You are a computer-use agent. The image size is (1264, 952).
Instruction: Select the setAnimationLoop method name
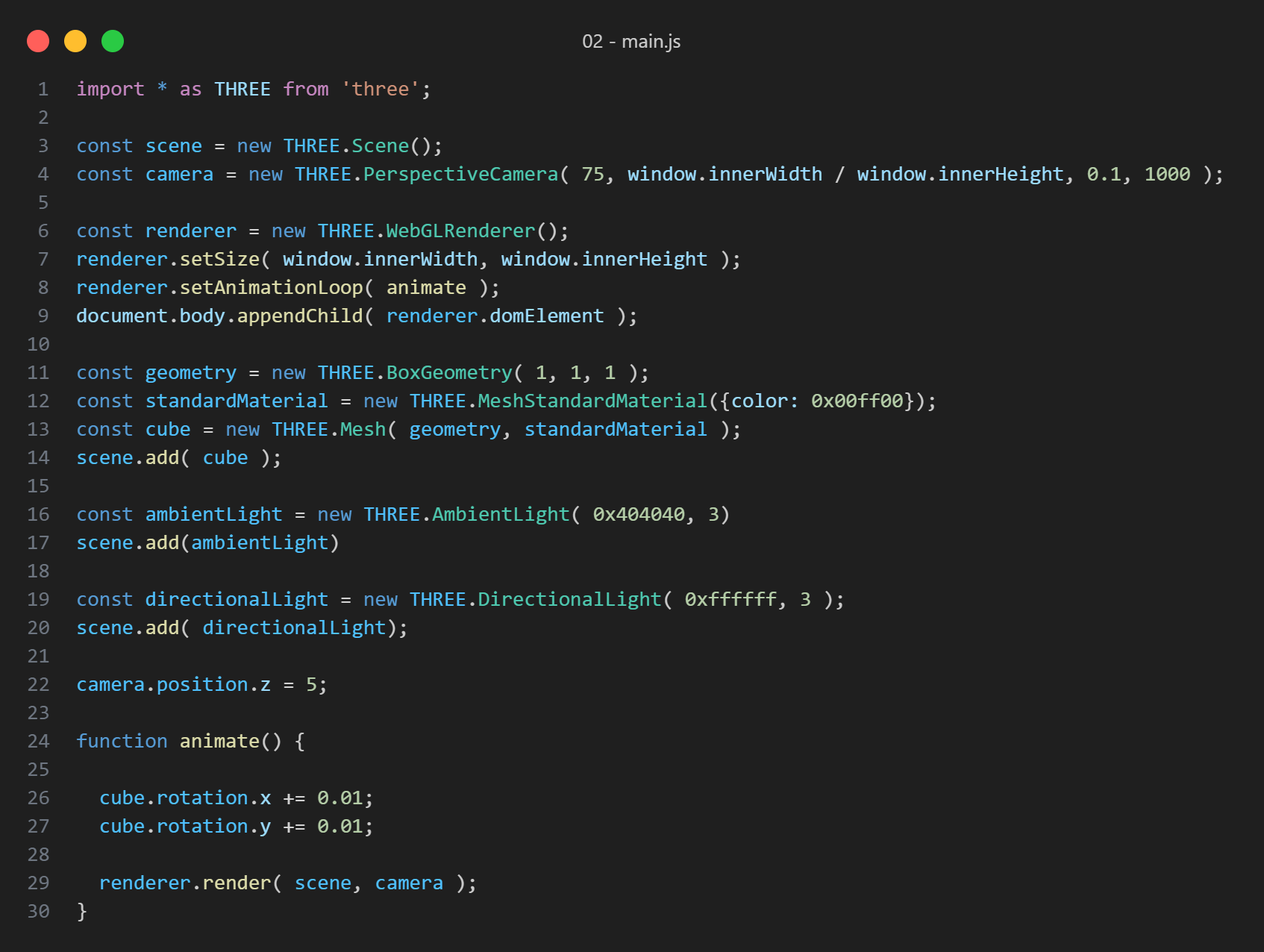(271, 288)
